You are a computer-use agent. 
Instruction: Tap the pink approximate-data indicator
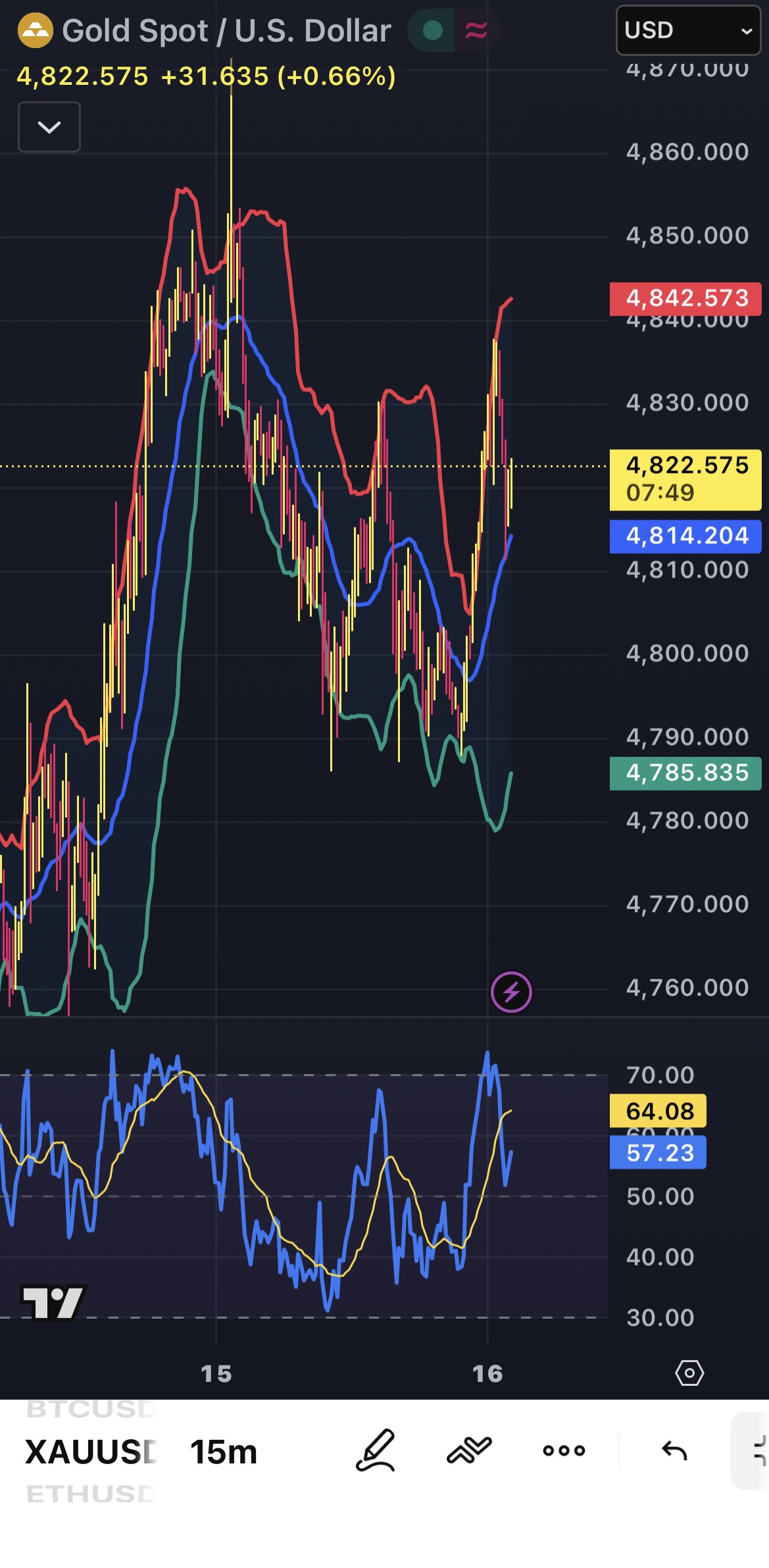click(x=476, y=30)
